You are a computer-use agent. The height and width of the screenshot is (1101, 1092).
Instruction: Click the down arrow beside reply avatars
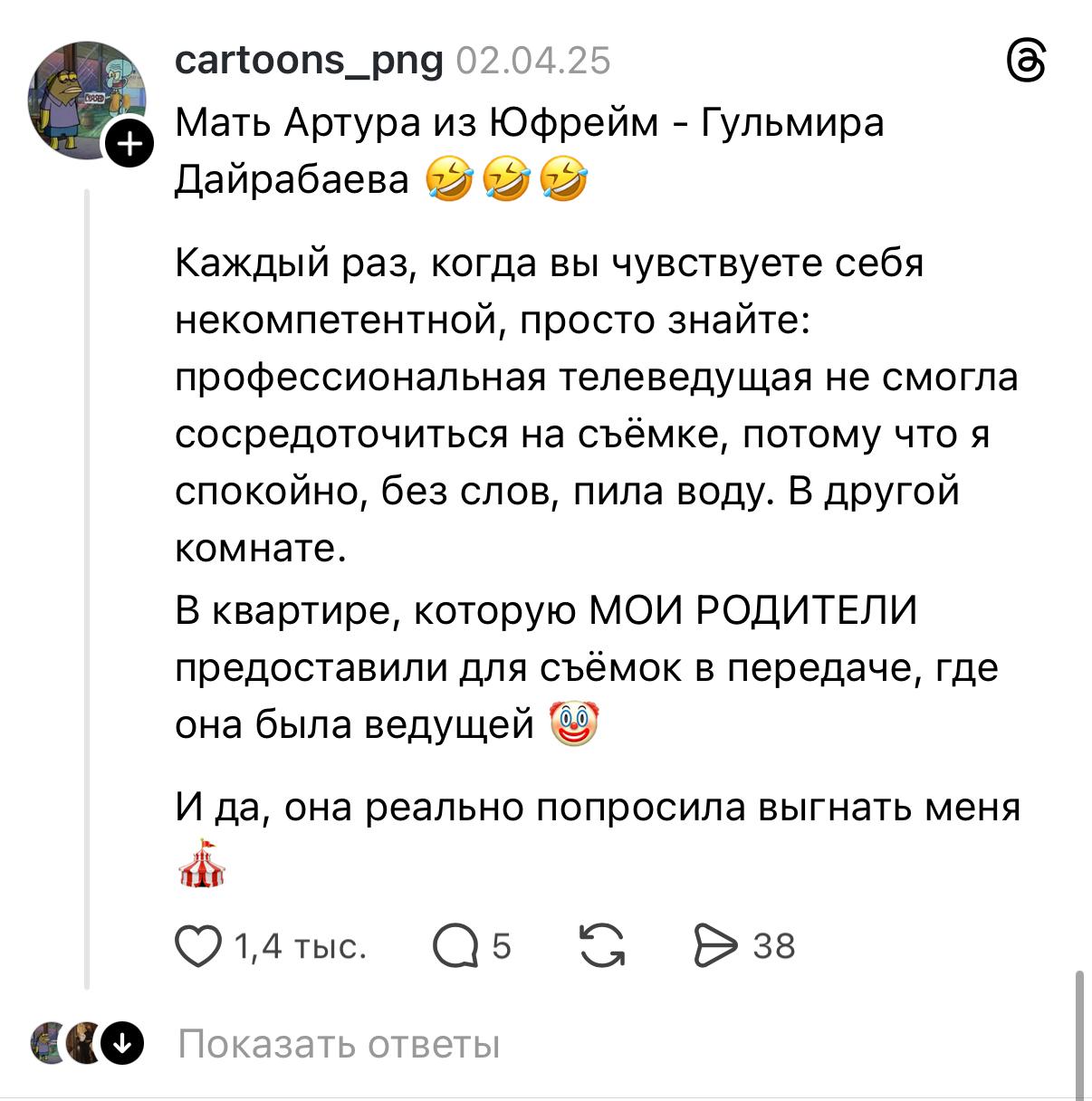coord(121,1043)
